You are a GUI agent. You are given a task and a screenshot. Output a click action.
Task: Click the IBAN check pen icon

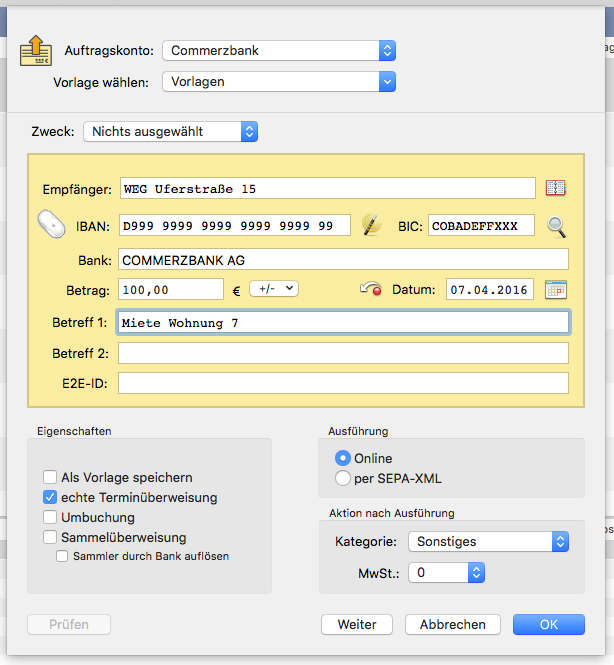tap(371, 225)
